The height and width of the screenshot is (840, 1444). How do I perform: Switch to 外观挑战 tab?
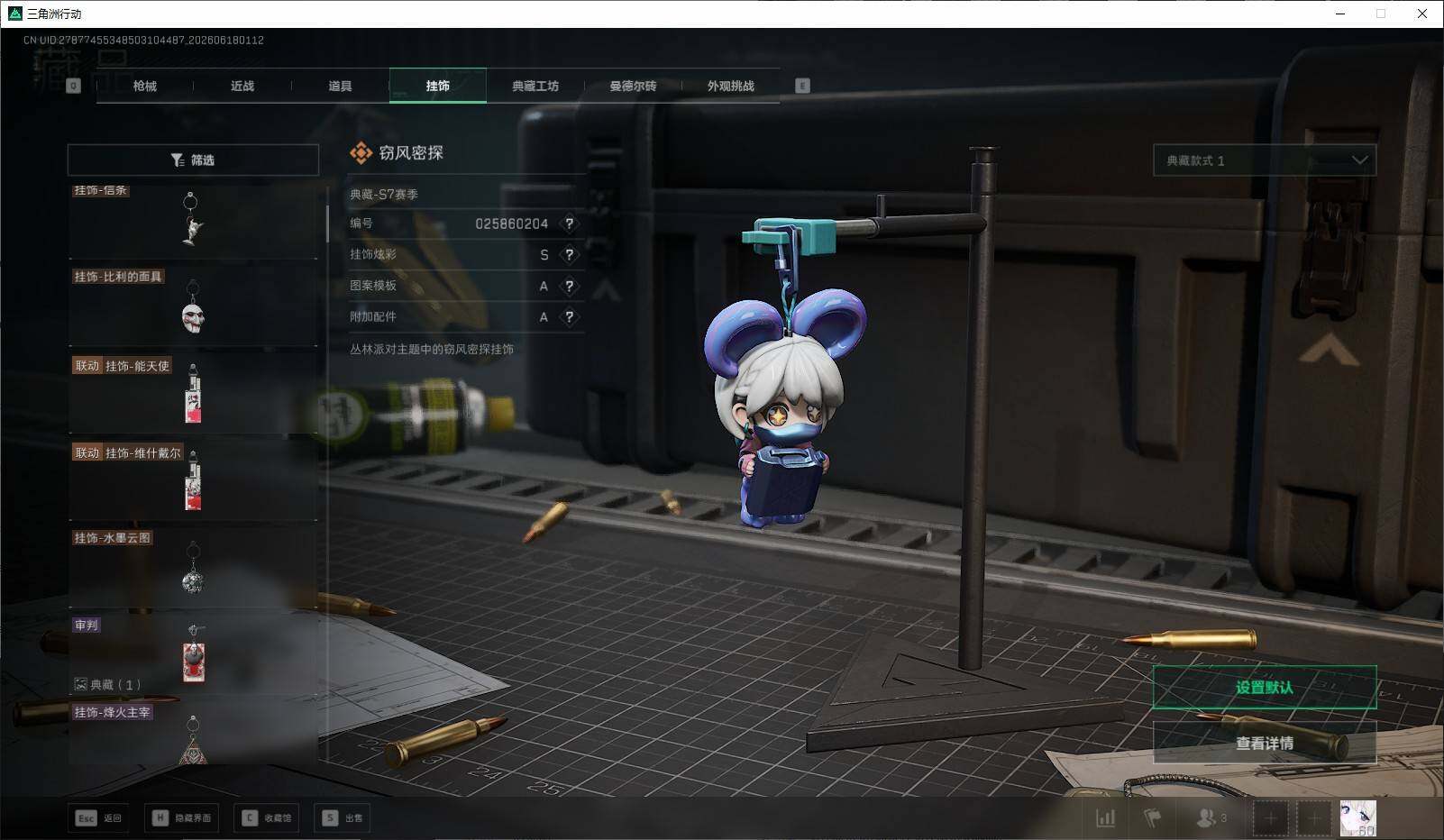coord(730,86)
